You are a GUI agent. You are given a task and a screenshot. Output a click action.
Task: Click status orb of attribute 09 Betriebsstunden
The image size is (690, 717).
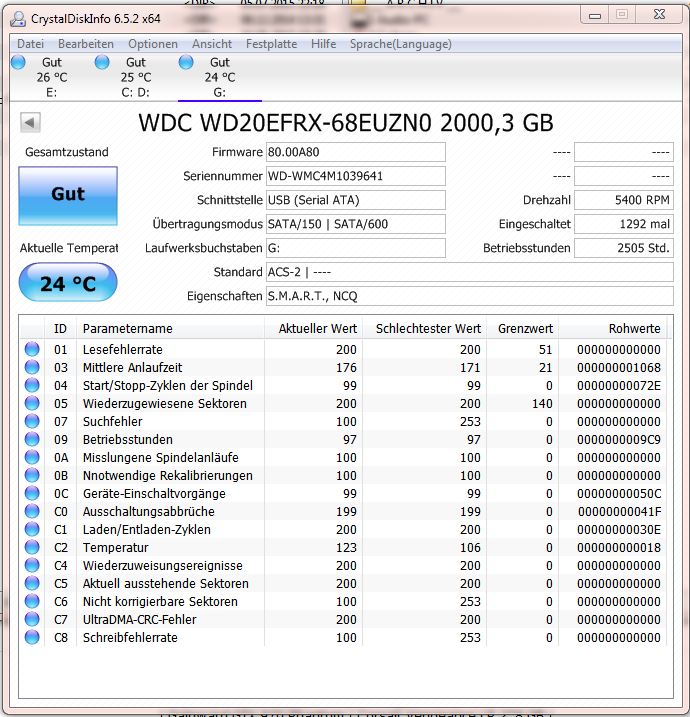pyautogui.click(x=32, y=439)
